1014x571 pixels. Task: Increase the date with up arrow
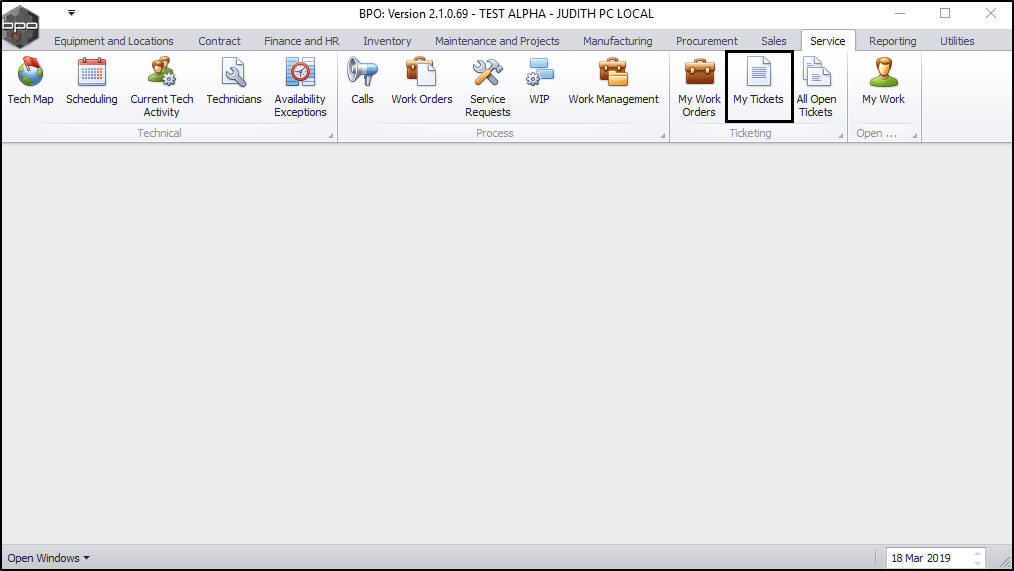click(977, 554)
